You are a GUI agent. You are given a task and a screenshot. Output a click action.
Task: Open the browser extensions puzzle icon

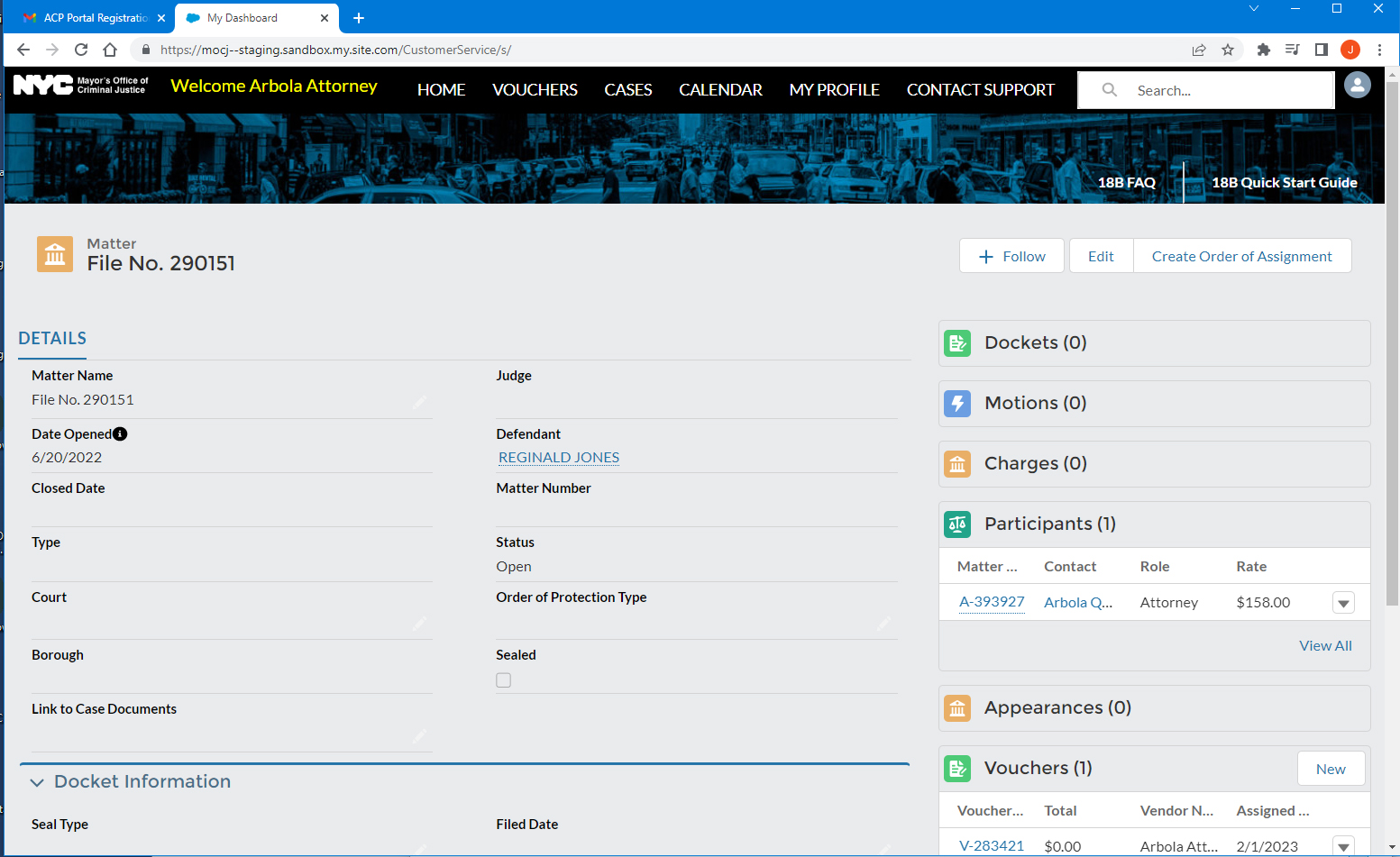pos(1263,50)
